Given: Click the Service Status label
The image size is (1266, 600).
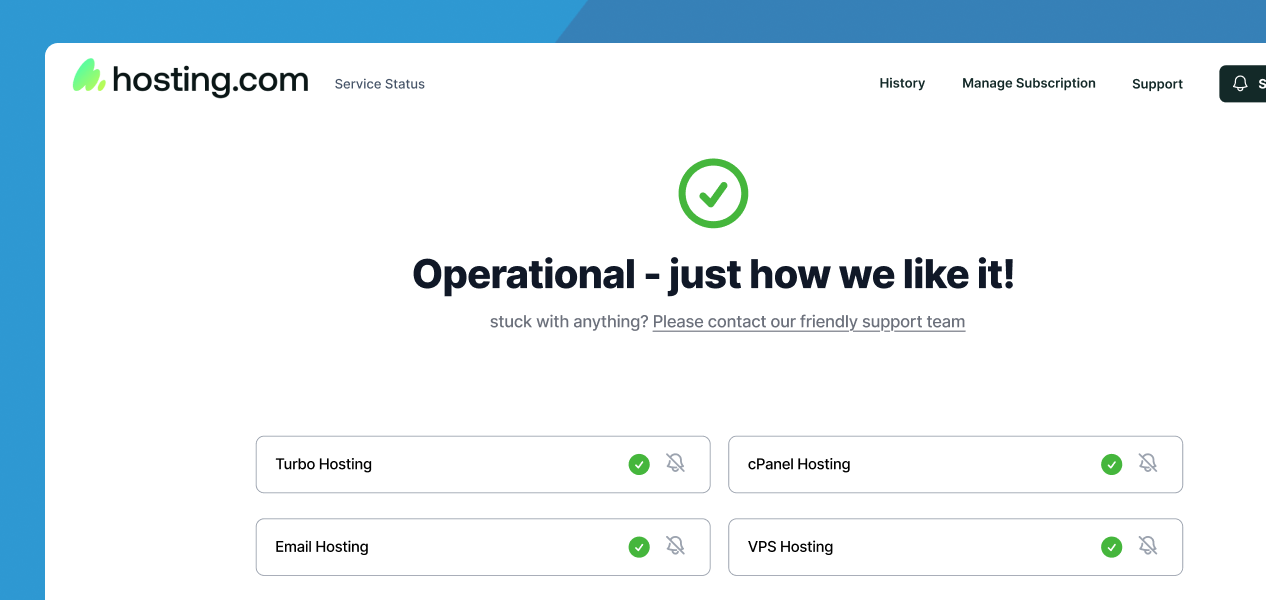Looking at the screenshot, I should (x=379, y=84).
